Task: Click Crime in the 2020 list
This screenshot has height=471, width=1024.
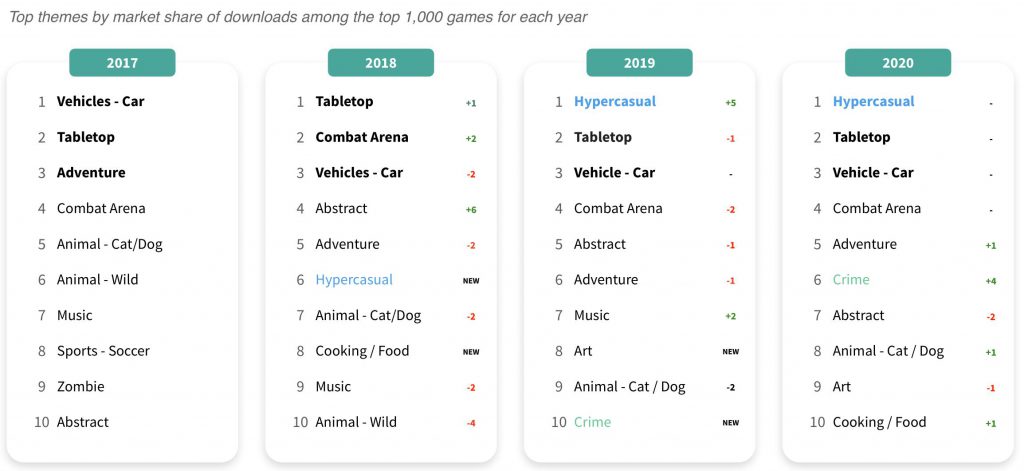Action: tap(851, 280)
